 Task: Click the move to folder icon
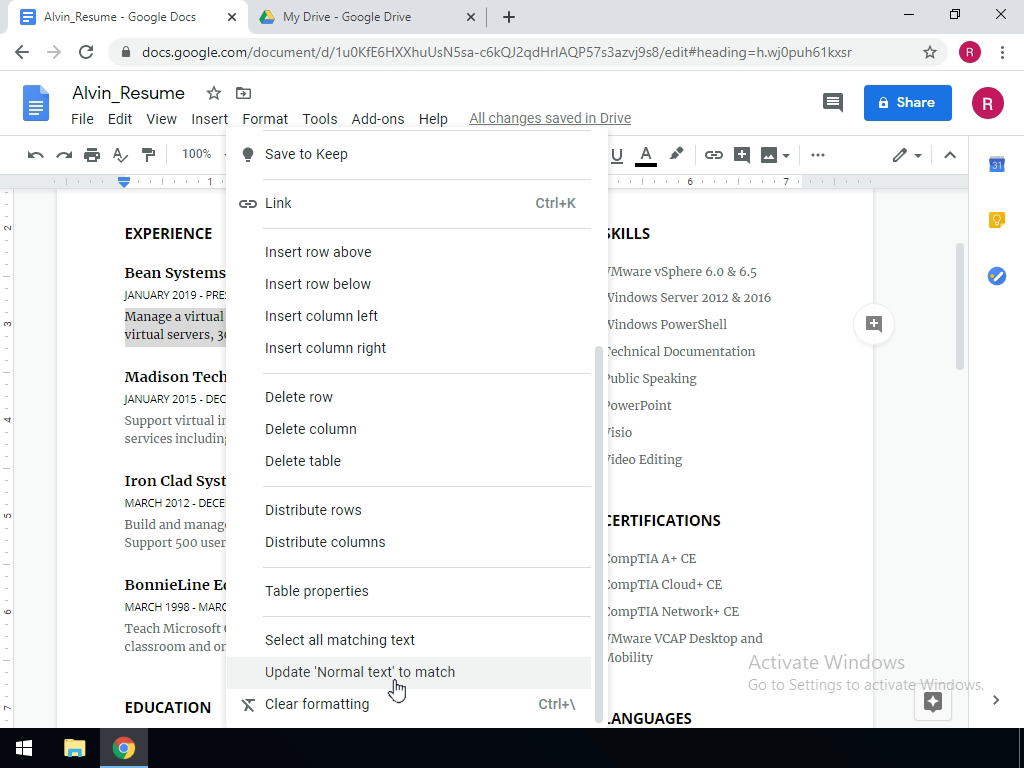coord(243,93)
